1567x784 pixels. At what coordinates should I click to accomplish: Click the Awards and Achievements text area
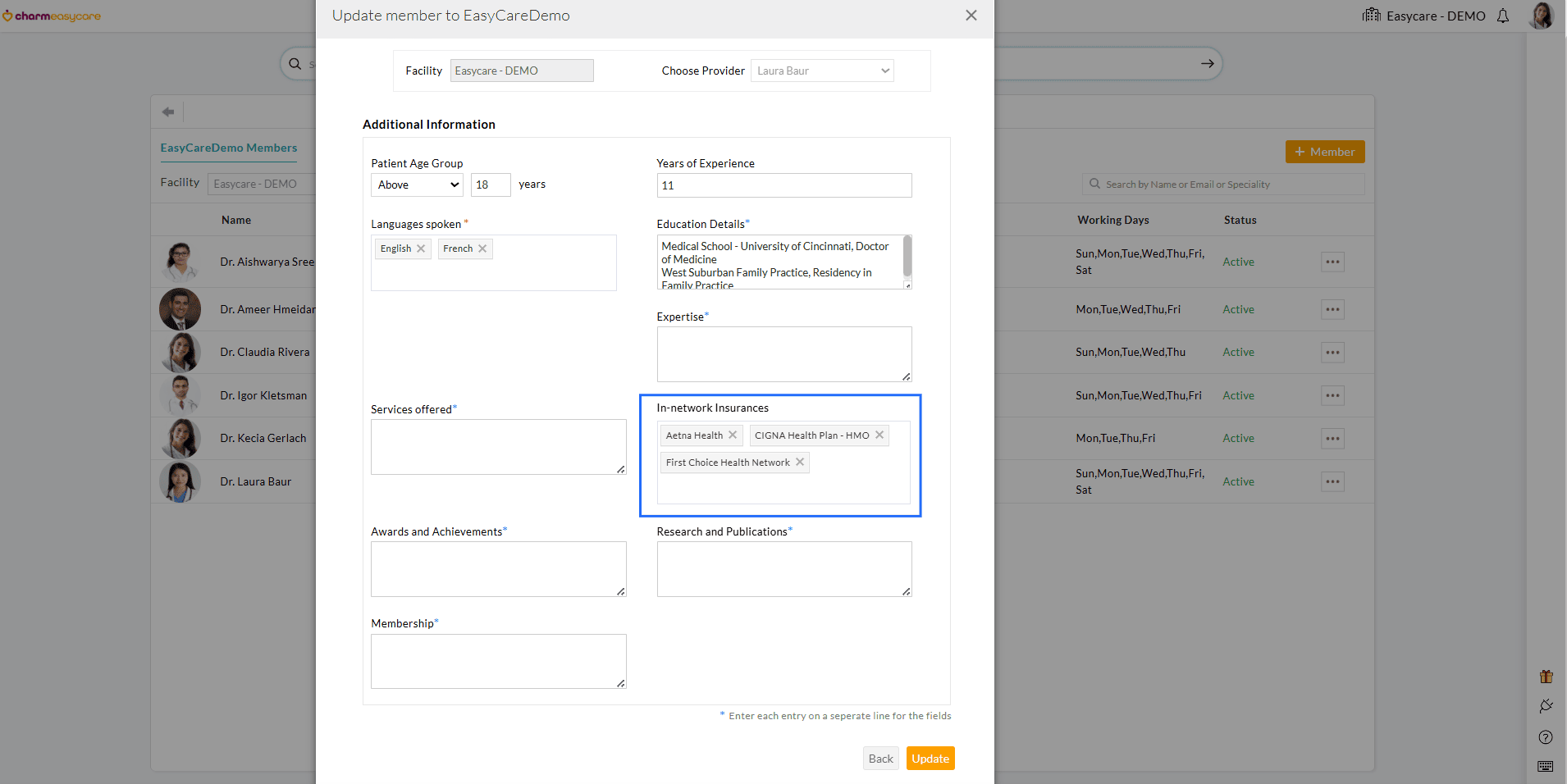tap(499, 569)
